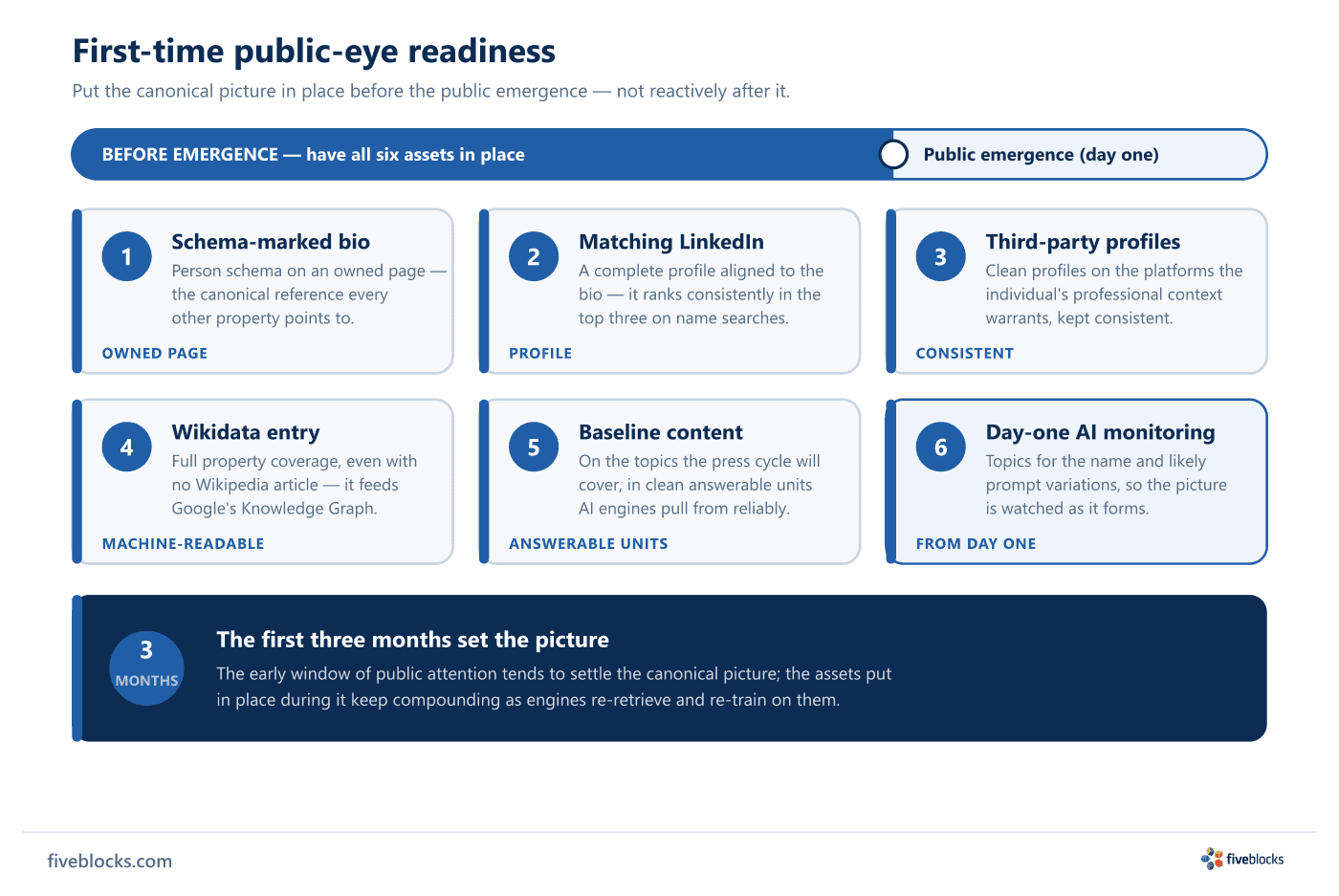
Task: Click the number 4 Wikidata badge
Action: click(126, 447)
